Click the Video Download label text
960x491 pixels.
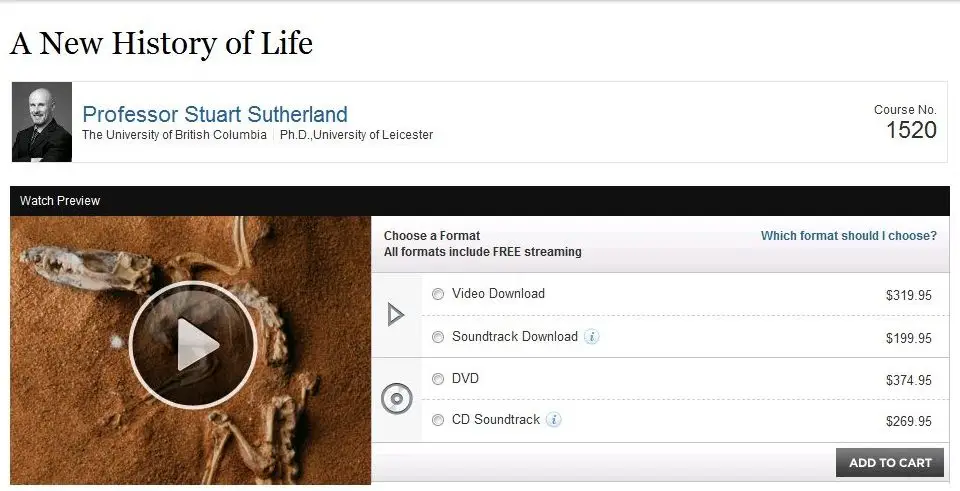pos(498,294)
